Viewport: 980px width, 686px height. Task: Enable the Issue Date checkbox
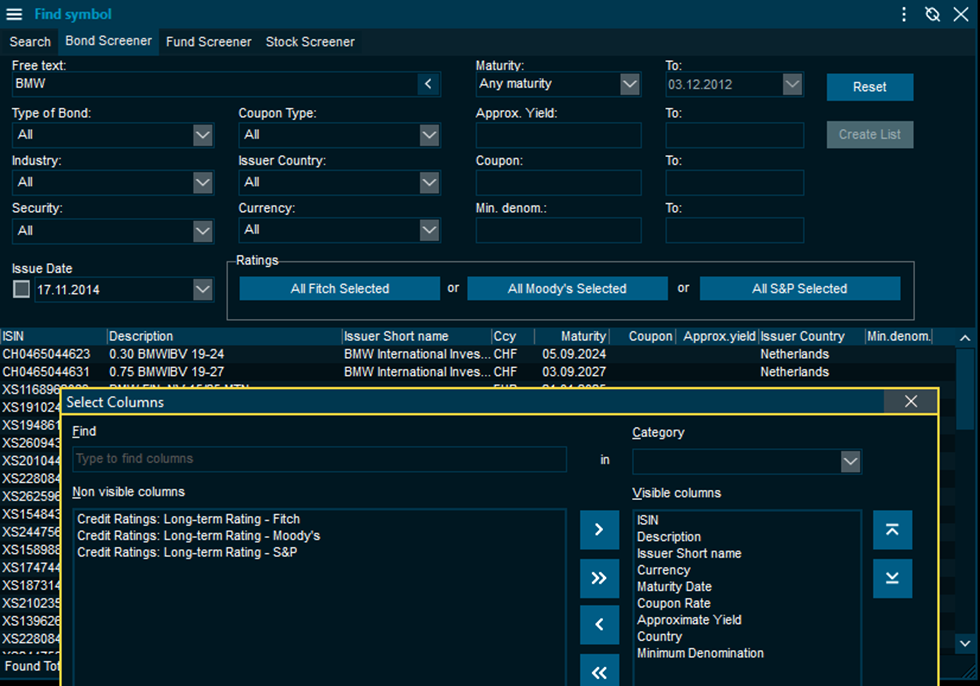pos(21,290)
